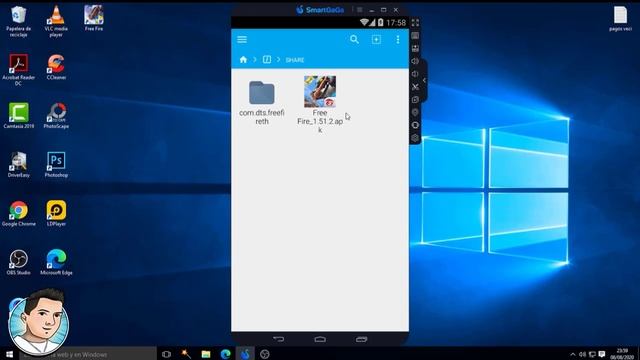The image size is (640, 360).
Task: Open DriverEasy desktop shortcut
Action: point(18,164)
